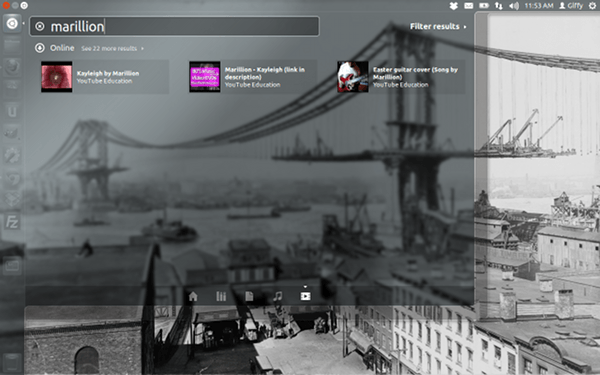
Task: Select Marillion - Kayleigh (link in description) title
Action: (x=265, y=73)
